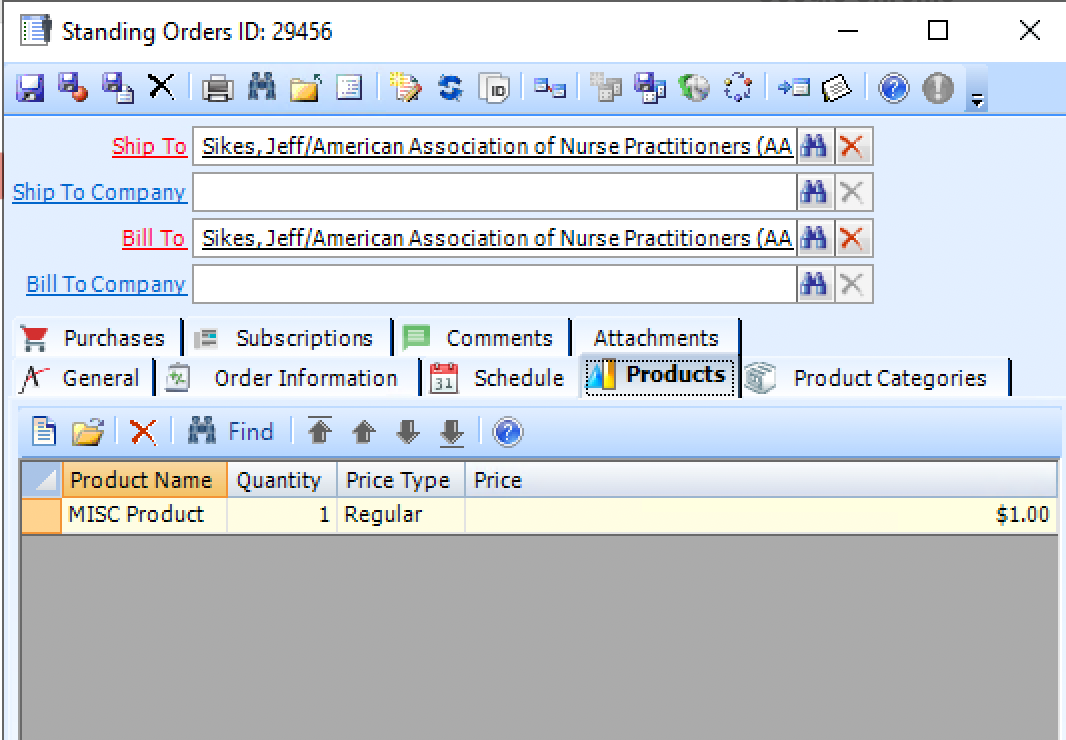Select the MISC Product row in the grid

click(144, 514)
